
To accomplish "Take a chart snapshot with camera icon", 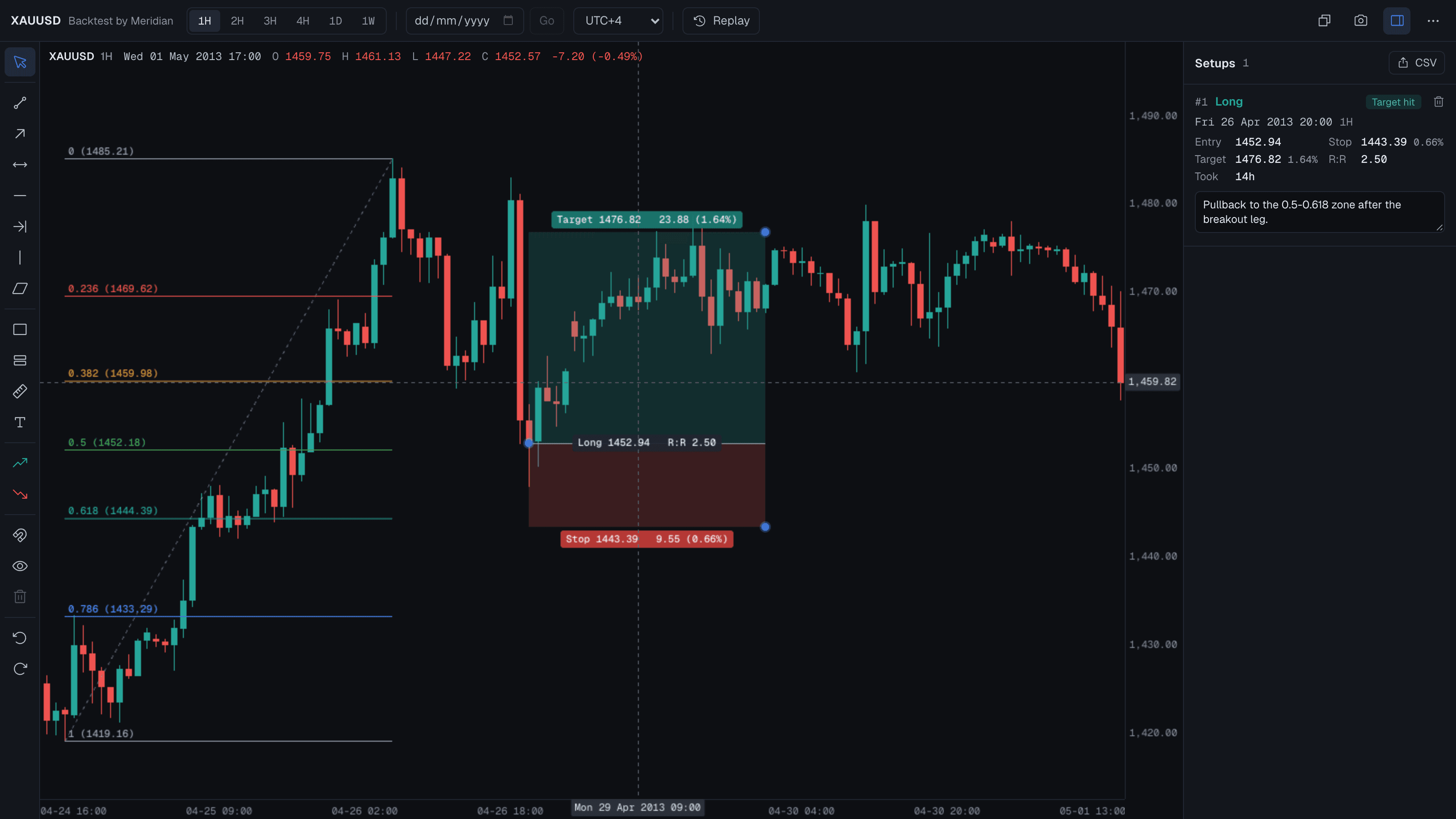I will (x=1360, y=21).
